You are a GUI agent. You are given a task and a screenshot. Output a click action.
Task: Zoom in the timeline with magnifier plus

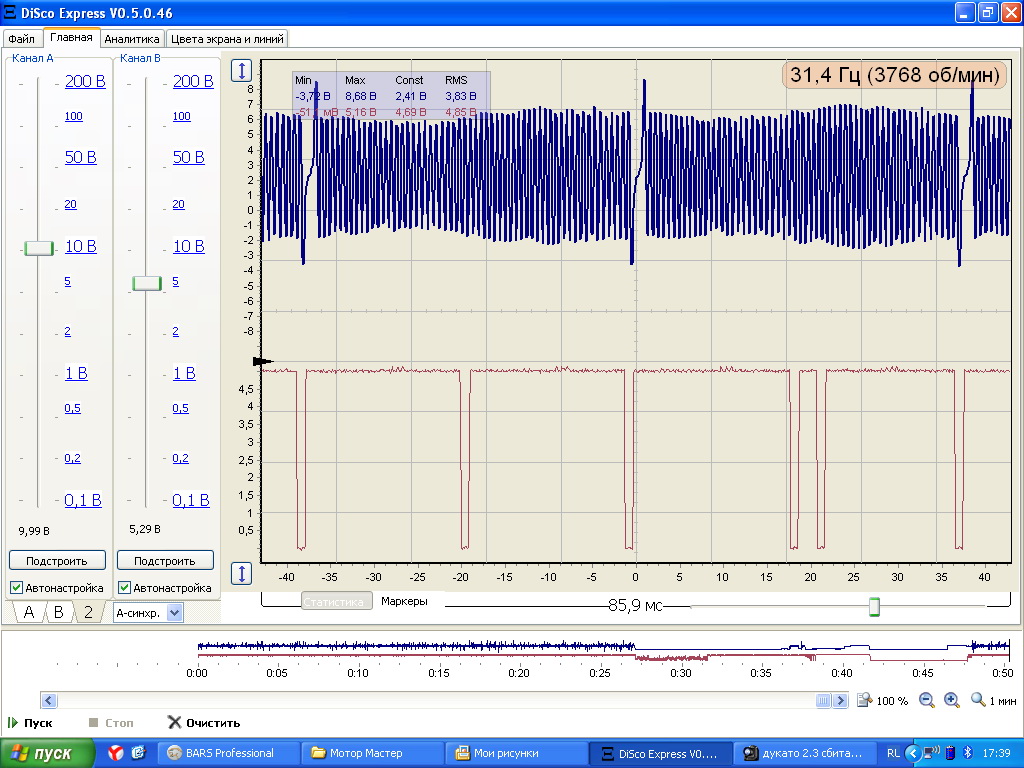click(951, 701)
